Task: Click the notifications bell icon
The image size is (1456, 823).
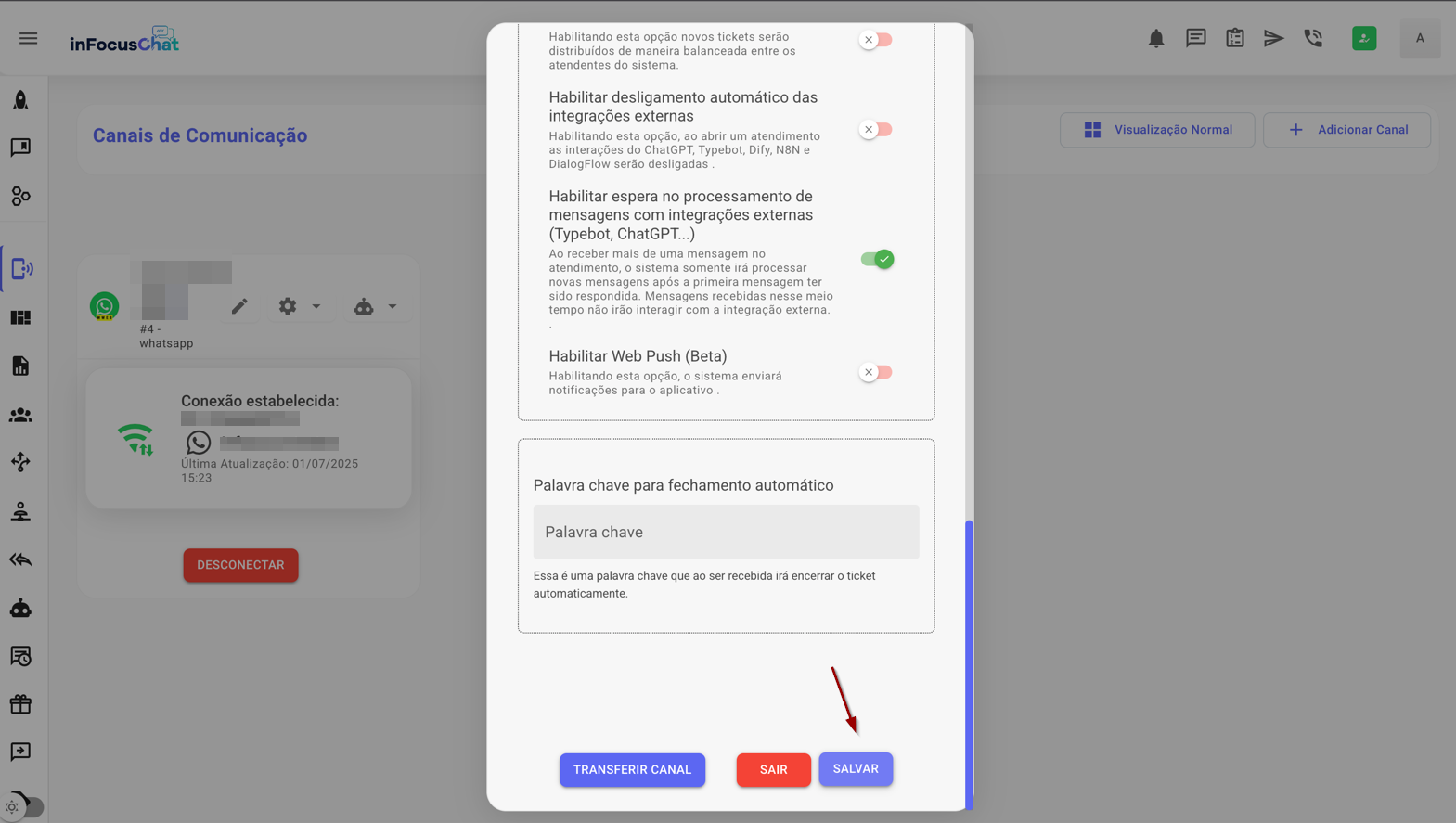Action: (1155, 39)
